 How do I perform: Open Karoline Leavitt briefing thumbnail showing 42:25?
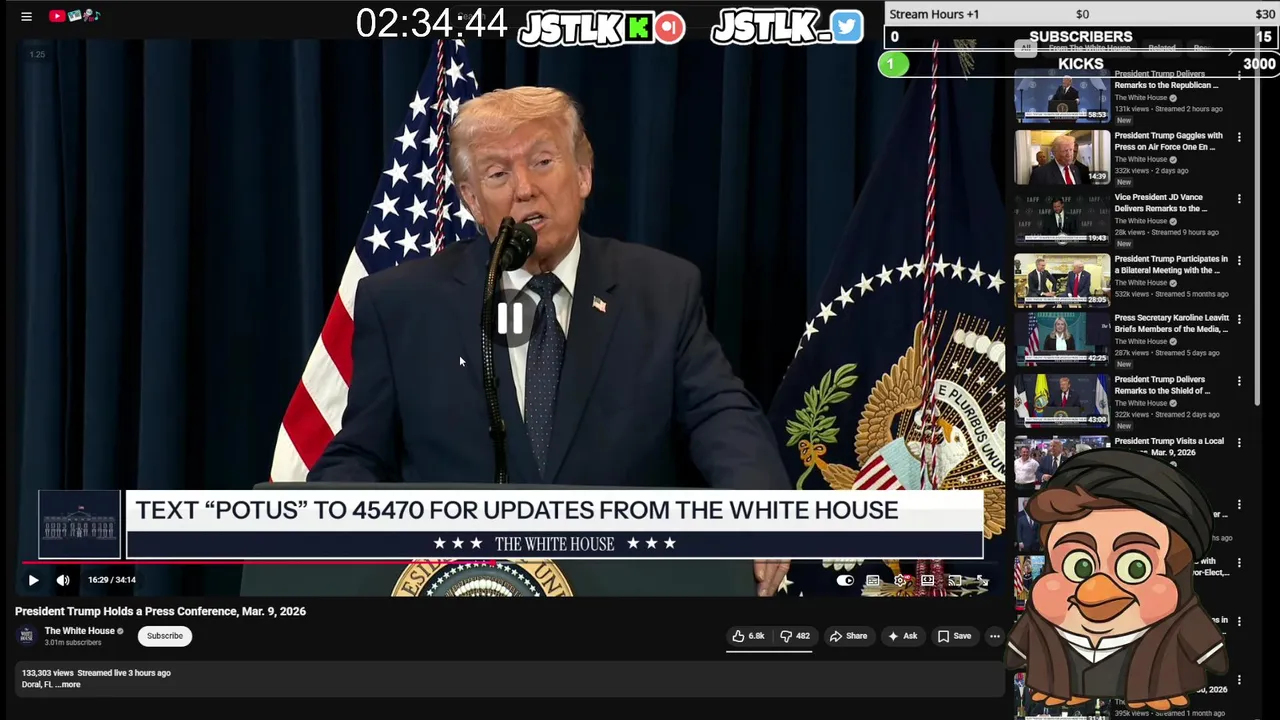coord(1062,340)
